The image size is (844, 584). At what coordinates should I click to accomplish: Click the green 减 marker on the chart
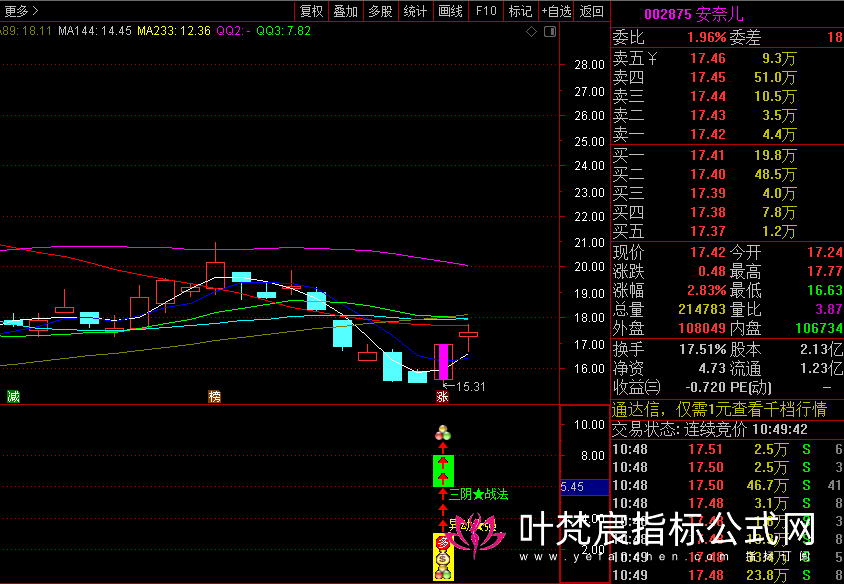point(13,397)
